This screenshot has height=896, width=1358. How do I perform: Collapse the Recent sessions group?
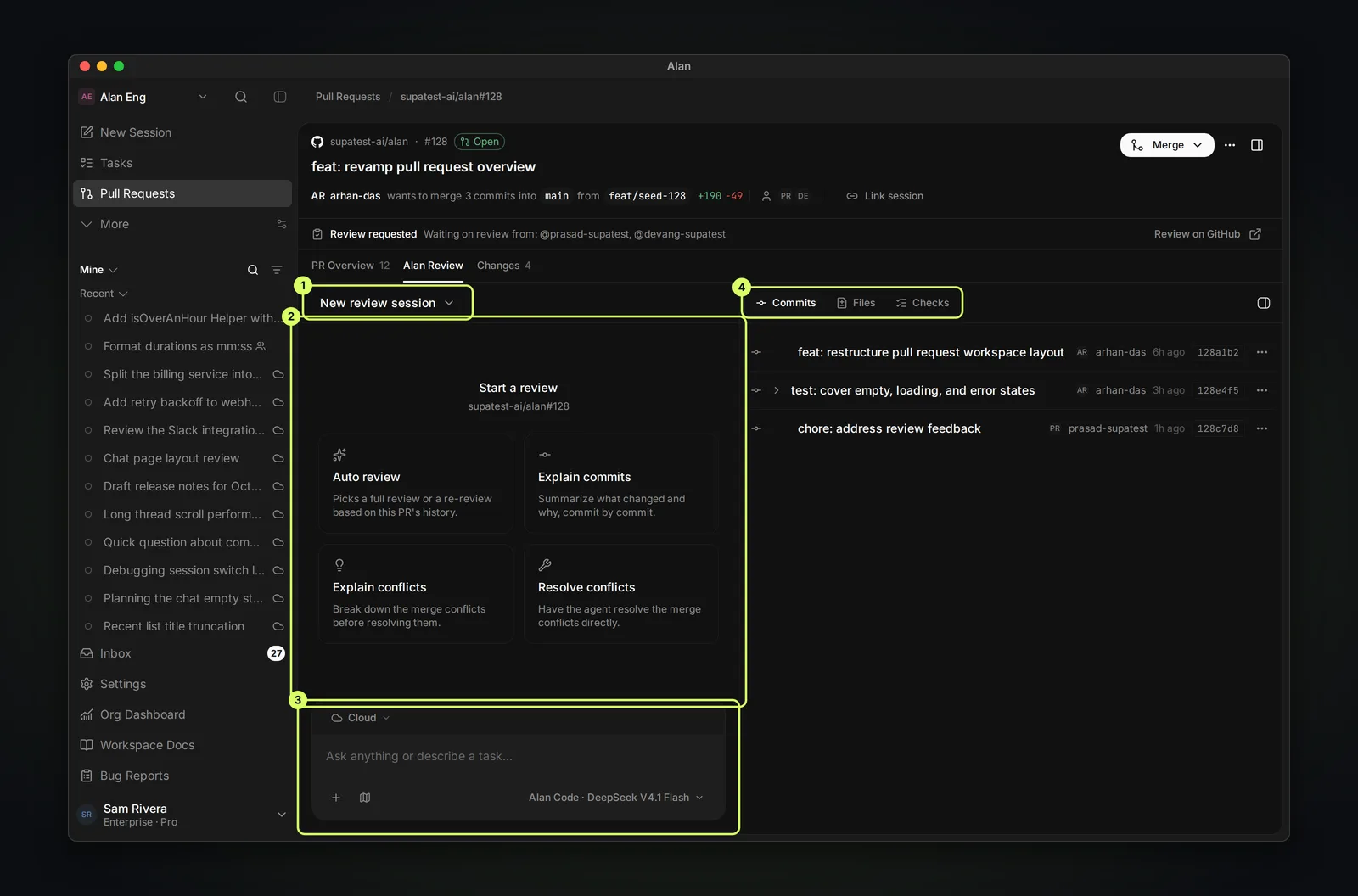[104, 294]
